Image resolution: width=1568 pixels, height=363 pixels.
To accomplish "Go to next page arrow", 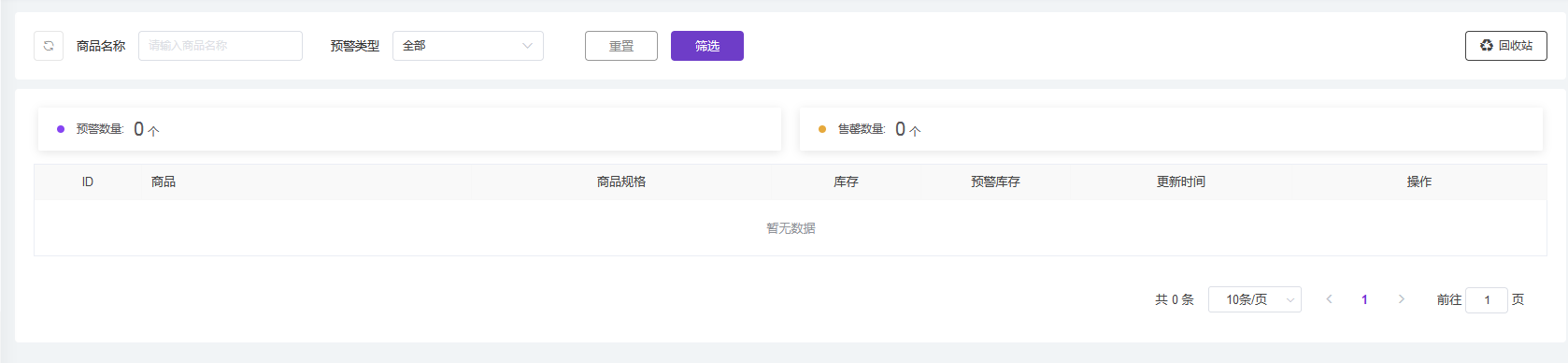I will pyautogui.click(x=1401, y=299).
